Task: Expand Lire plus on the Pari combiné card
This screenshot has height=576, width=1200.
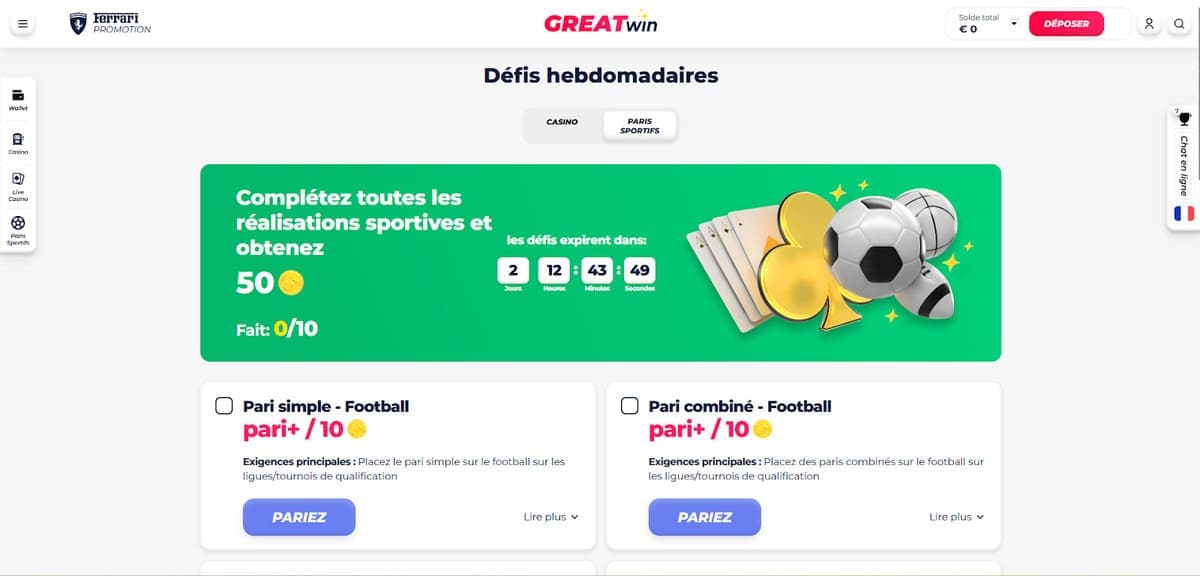Action: (956, 517)
